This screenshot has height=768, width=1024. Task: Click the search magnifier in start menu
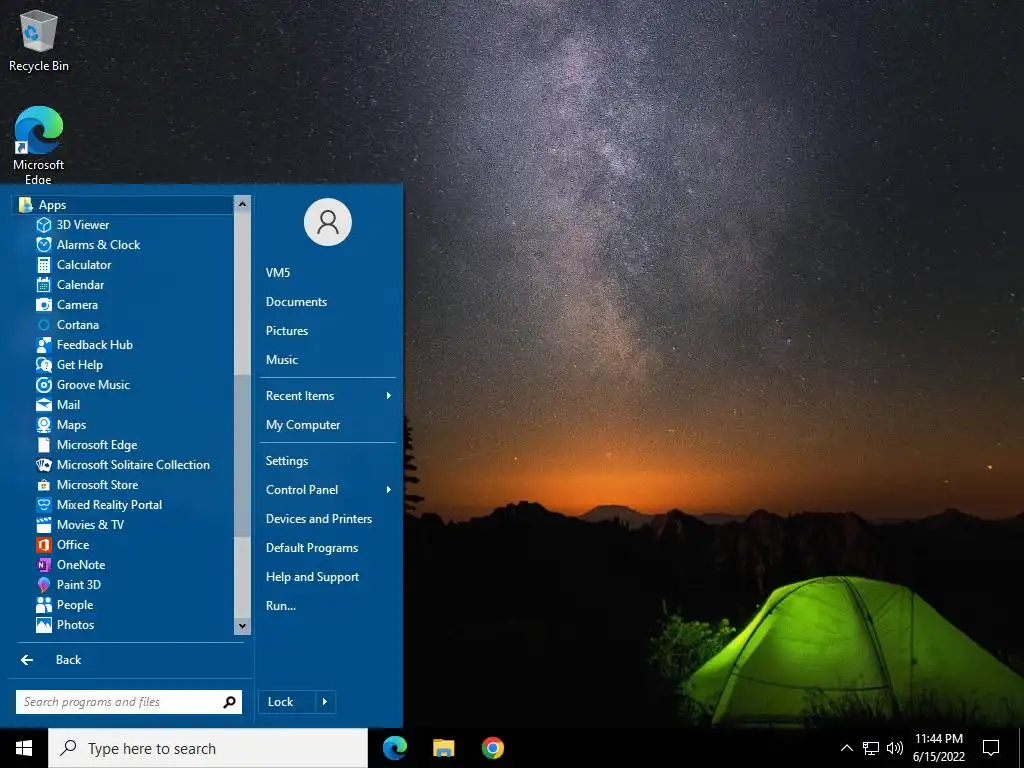tap(229, 702)
